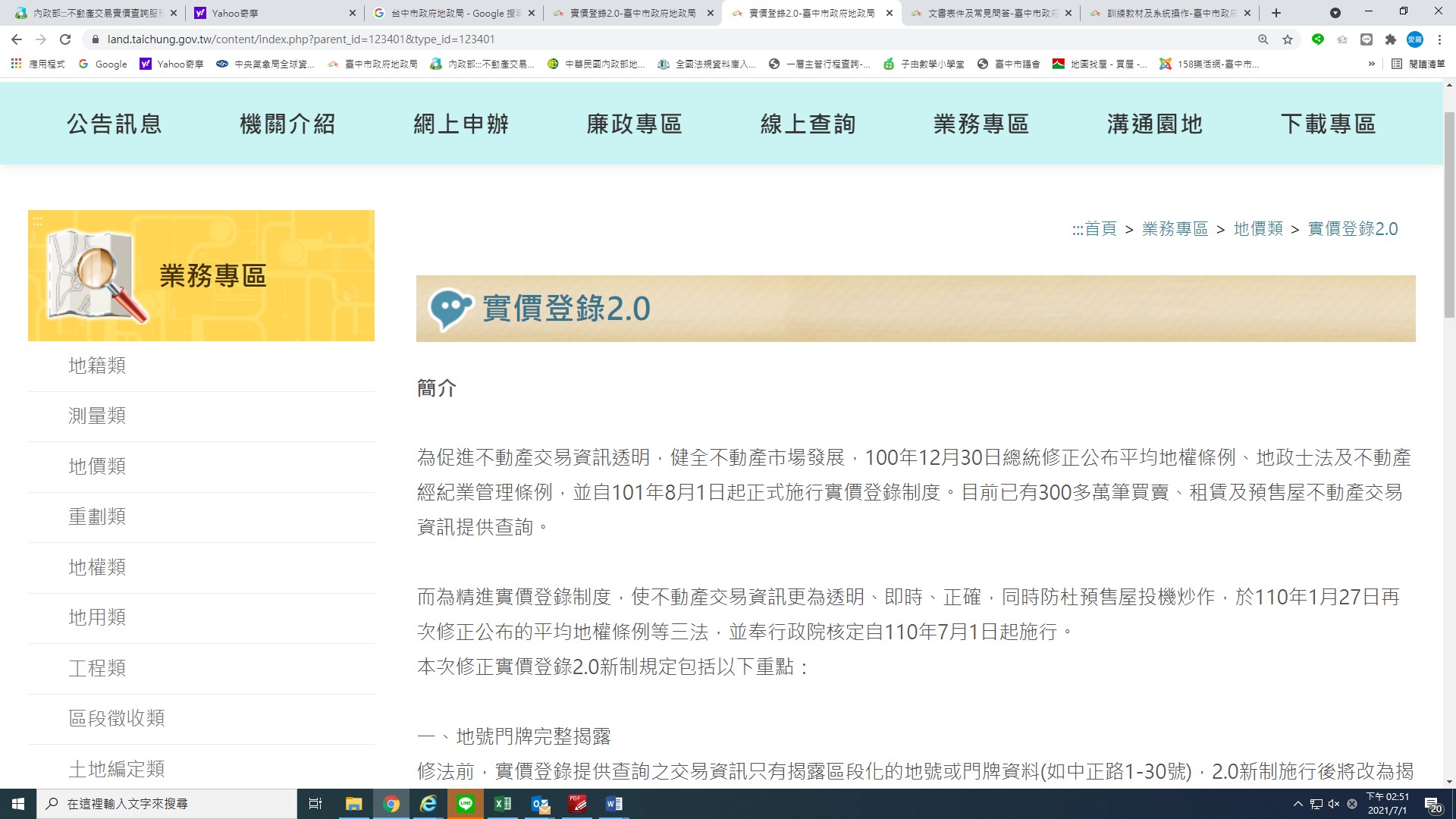
Task: Open the 臺中市議會 bookmark
Action: 1009,64
